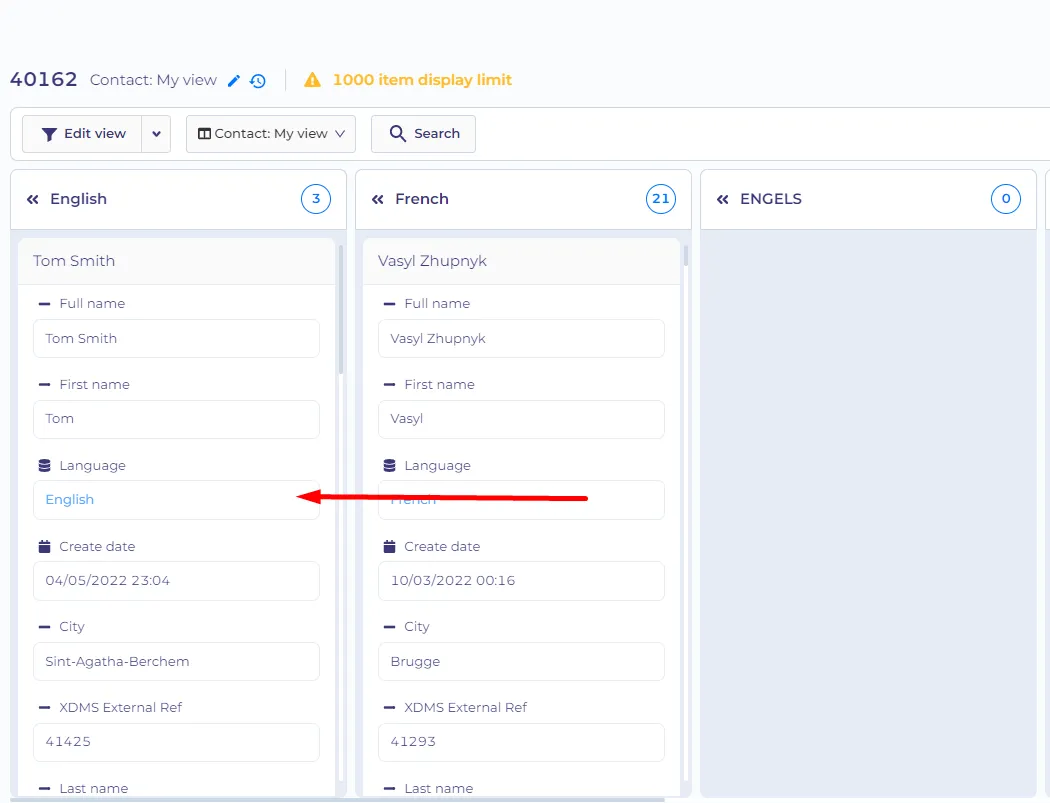Image resolution: width=1050 pixels, height=803 pixels.
Task: Click the Search button
Action: click(x=423, y=134)
